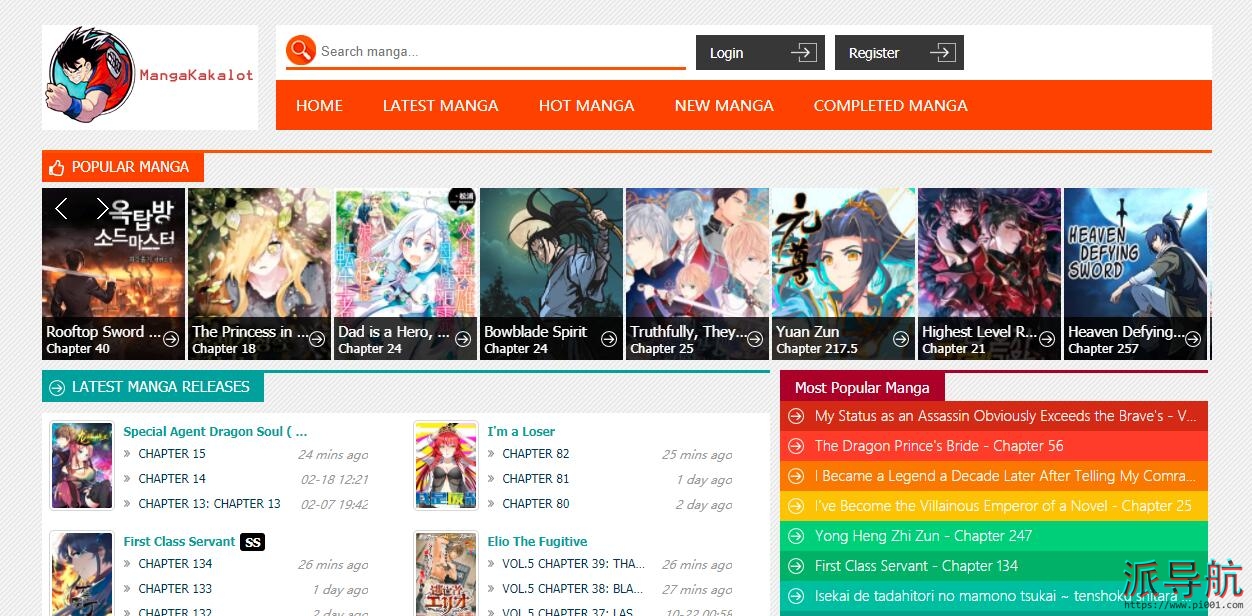
Task: Click Special Agent Dragon Soul Chapter 13: Chapter 13
Action: pos(209,504)
